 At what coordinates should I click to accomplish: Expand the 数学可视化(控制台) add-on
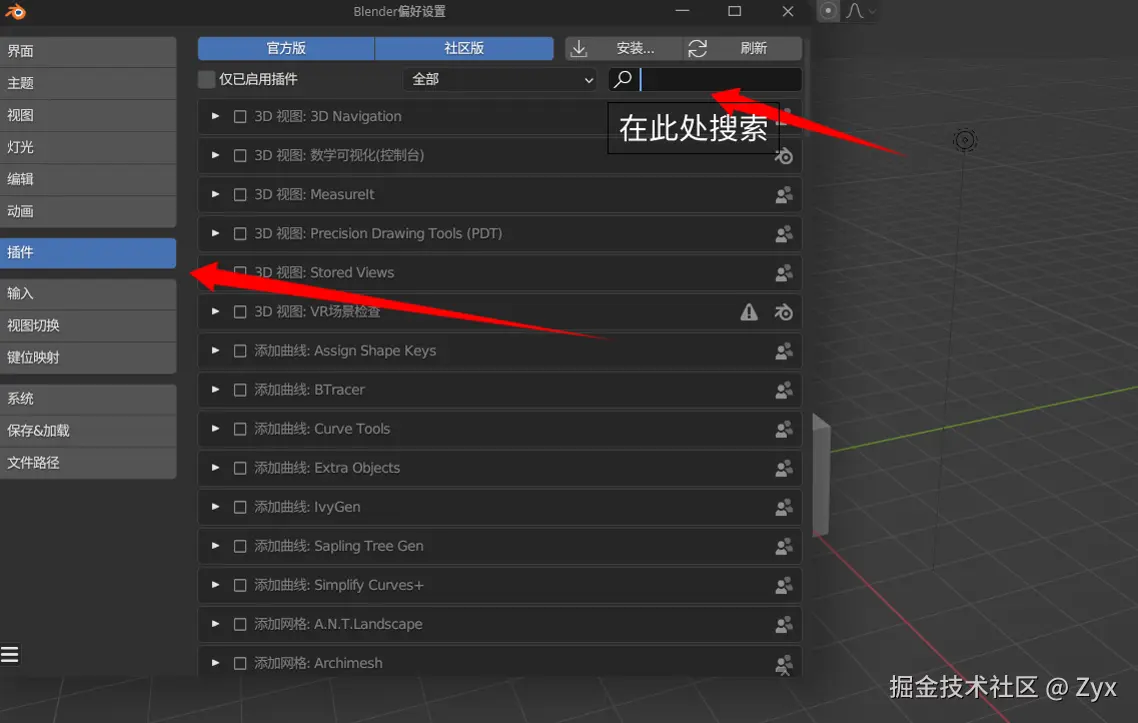pos(216,155)
